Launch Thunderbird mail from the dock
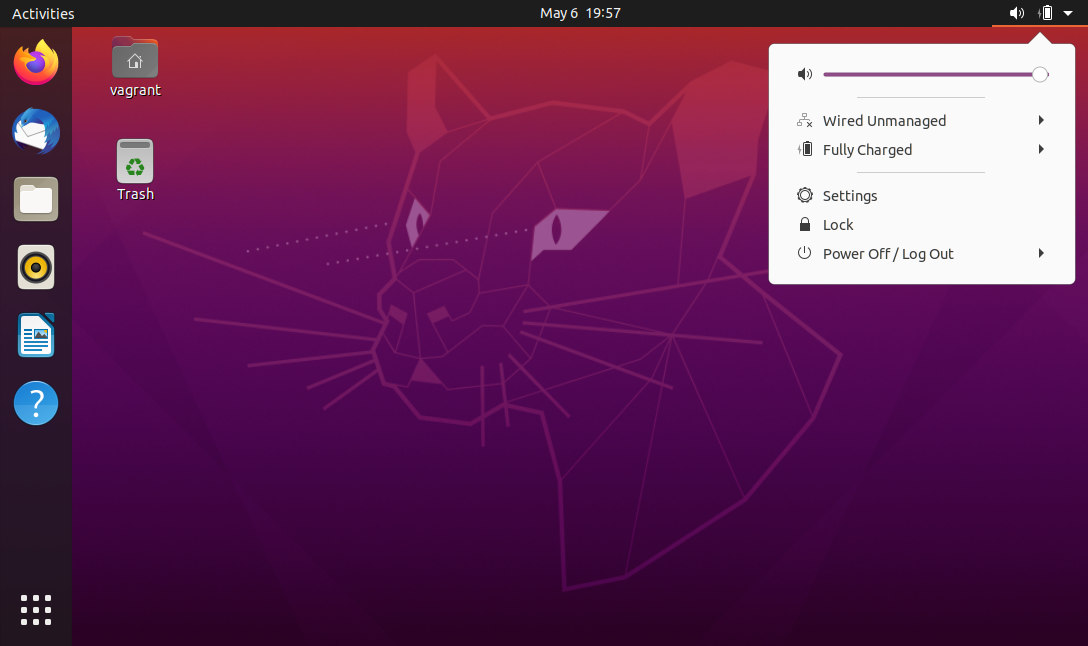This screenshot has height=646, width=1088. tap(36, 131)
